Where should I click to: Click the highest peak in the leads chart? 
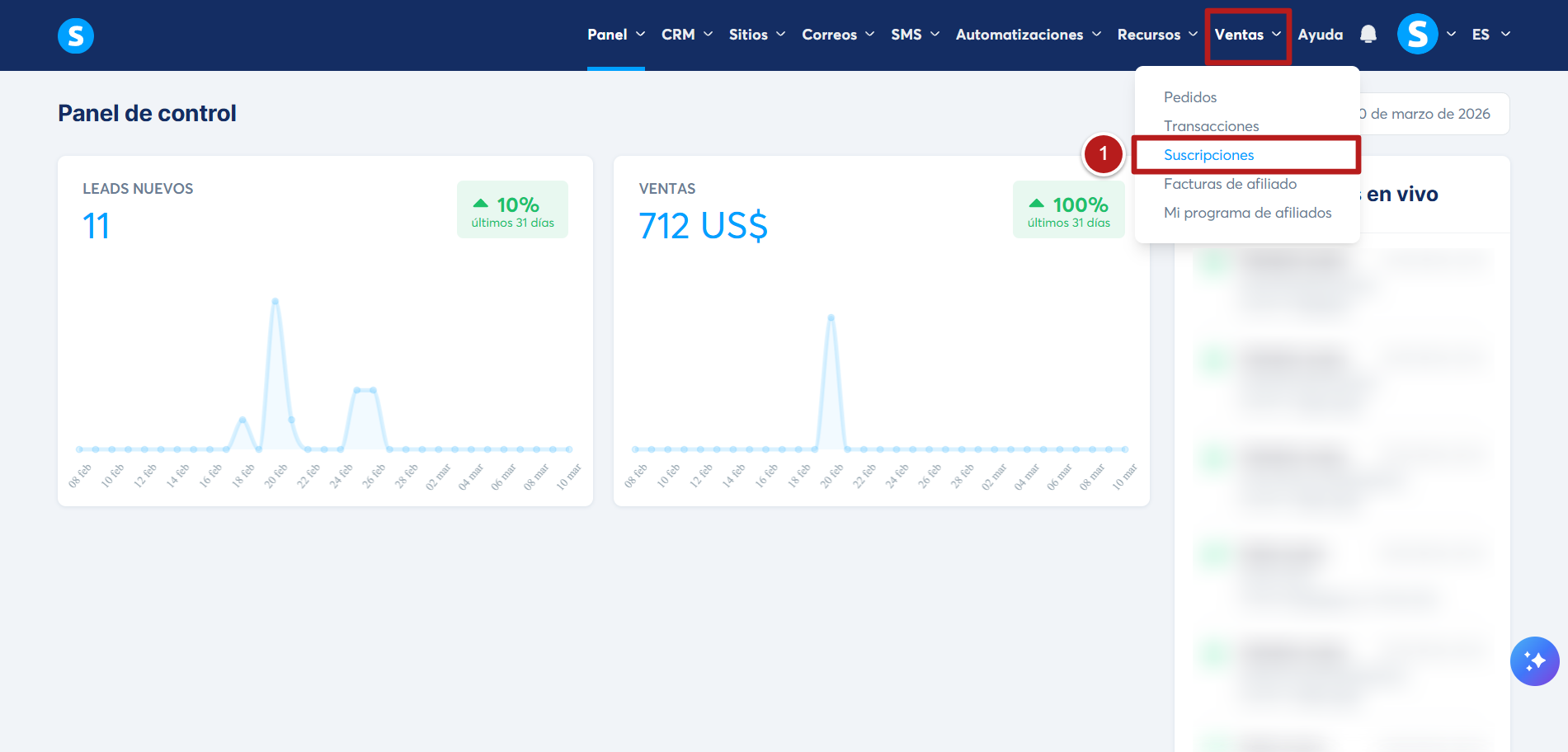275,301
